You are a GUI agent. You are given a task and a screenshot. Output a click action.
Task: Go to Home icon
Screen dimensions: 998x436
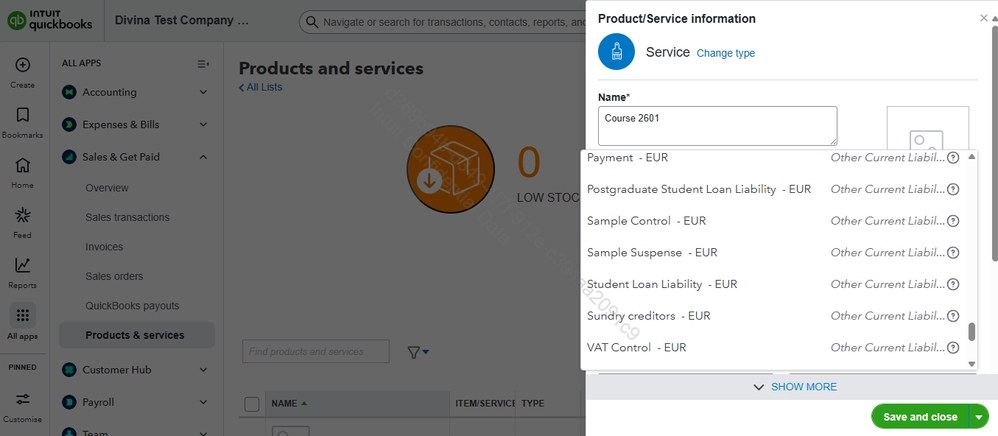(x=22, y=165)
